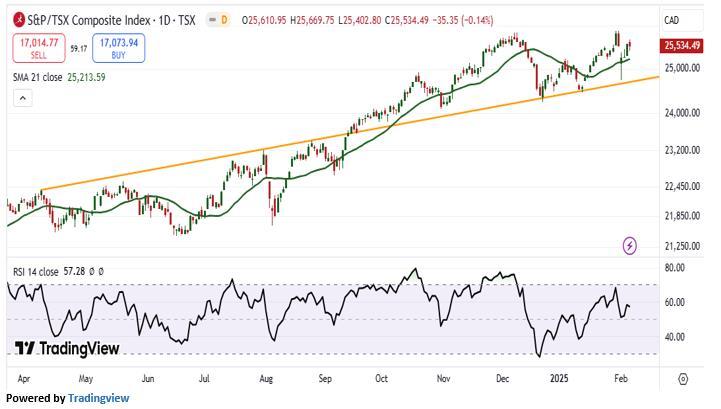Click the 80.00 RSI axis label
Screen dimensions: 721x409
[x=675, y=268]
